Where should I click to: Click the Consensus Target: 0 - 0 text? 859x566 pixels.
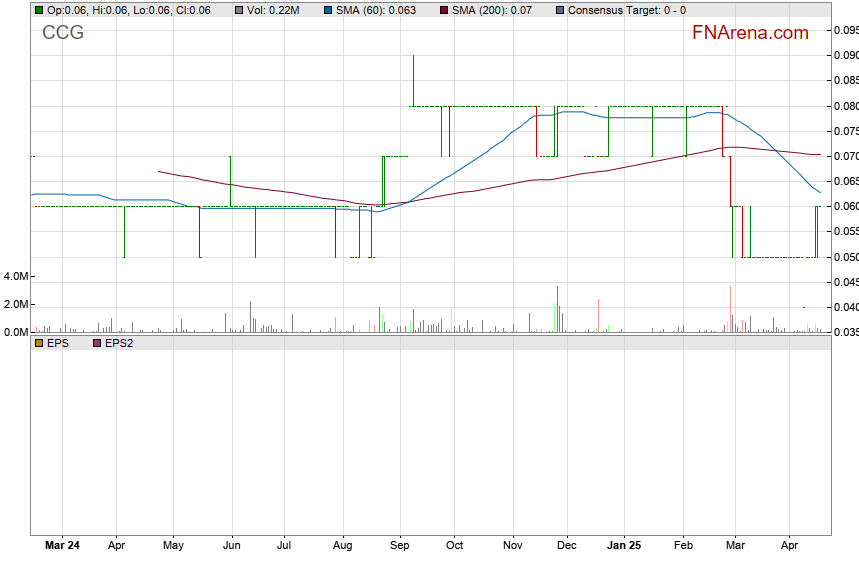(627, 10)
